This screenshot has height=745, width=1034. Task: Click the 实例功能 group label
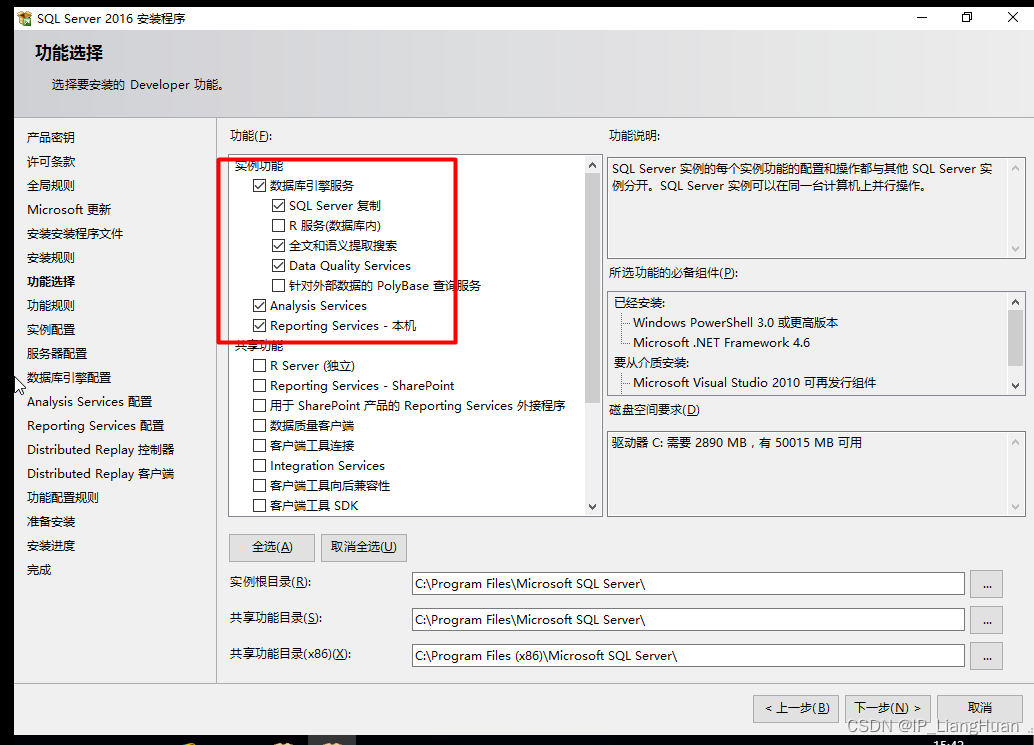click(x=259, y=166)
